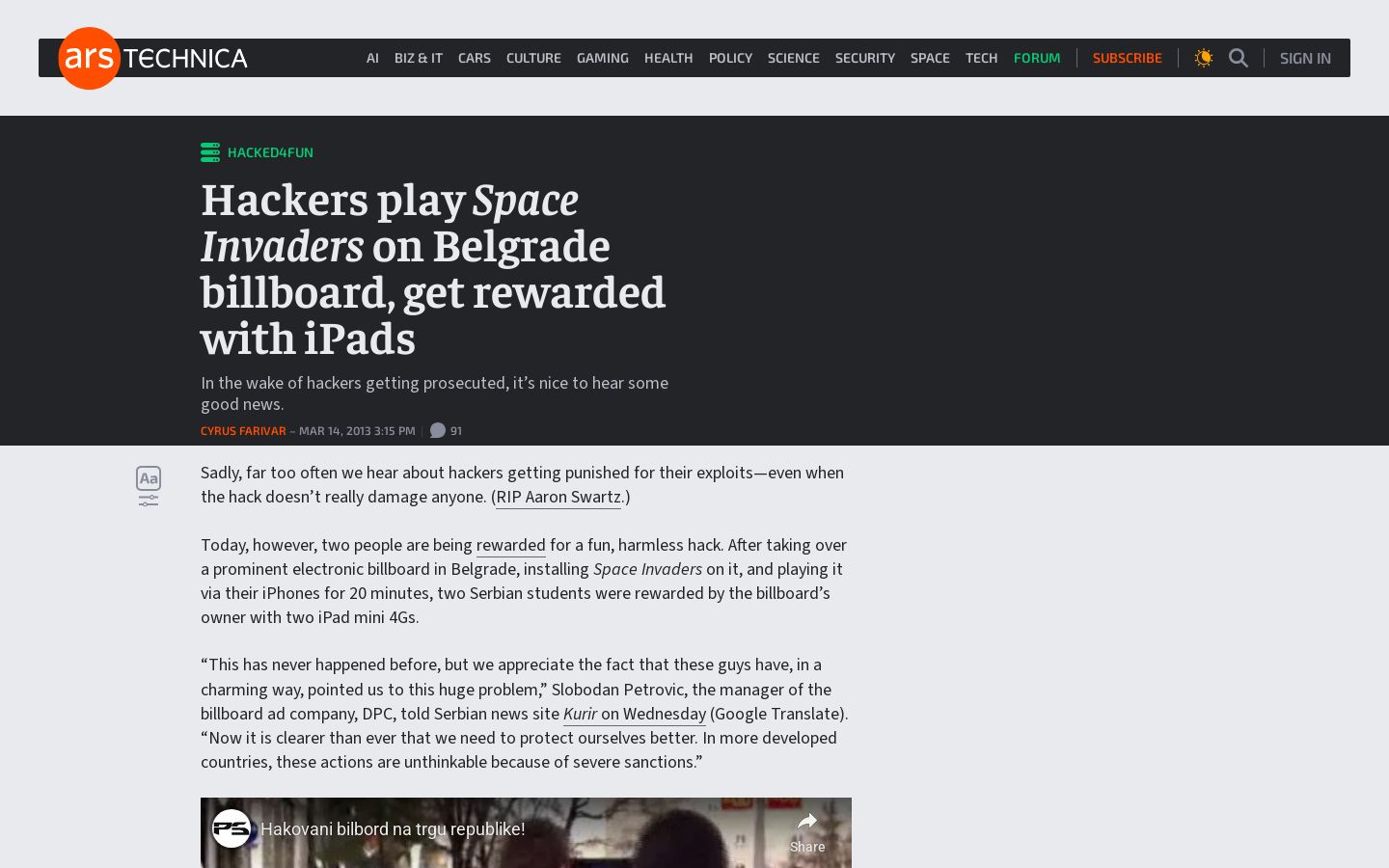Click the Hacked4Fun server stack icon

click(x=210, y=152)
